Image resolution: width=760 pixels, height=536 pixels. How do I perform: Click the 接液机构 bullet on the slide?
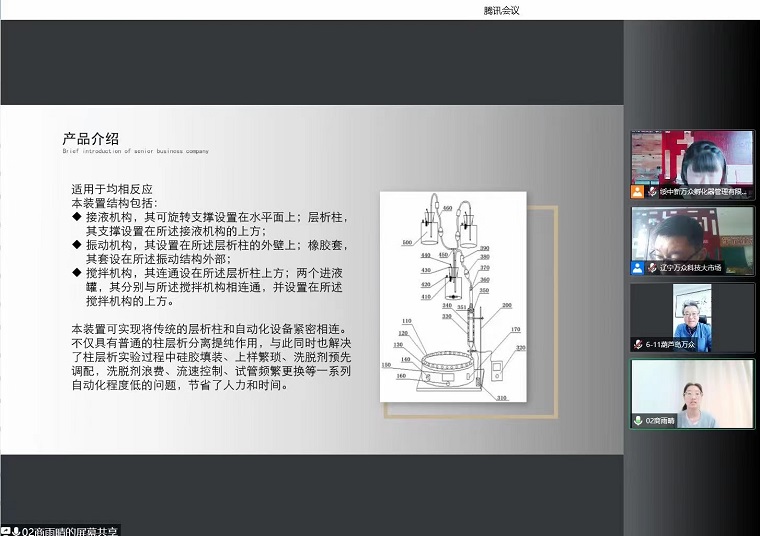(x=210, y=224)
